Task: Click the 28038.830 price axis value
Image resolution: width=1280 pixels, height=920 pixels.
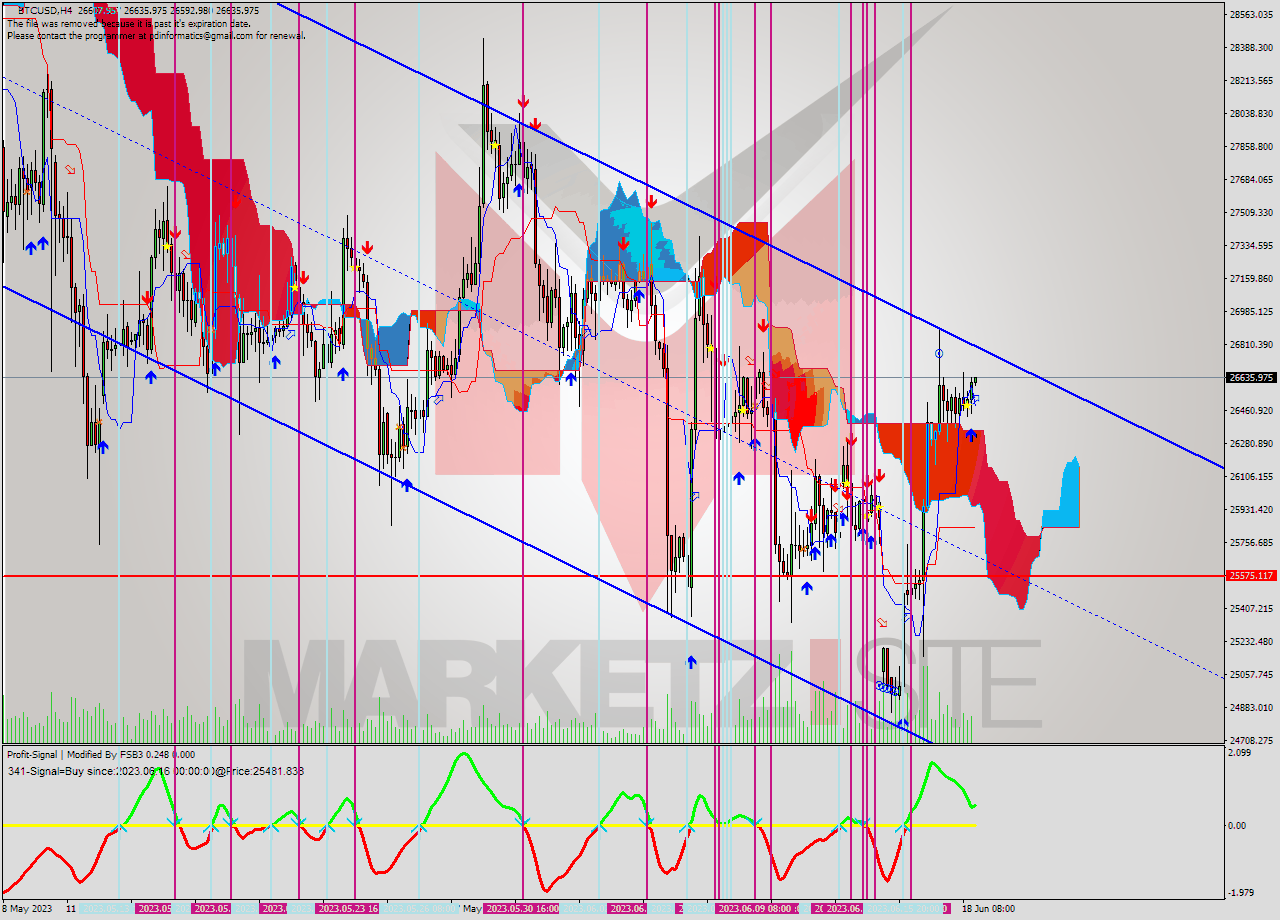Action: click(x=1251, y=113)
